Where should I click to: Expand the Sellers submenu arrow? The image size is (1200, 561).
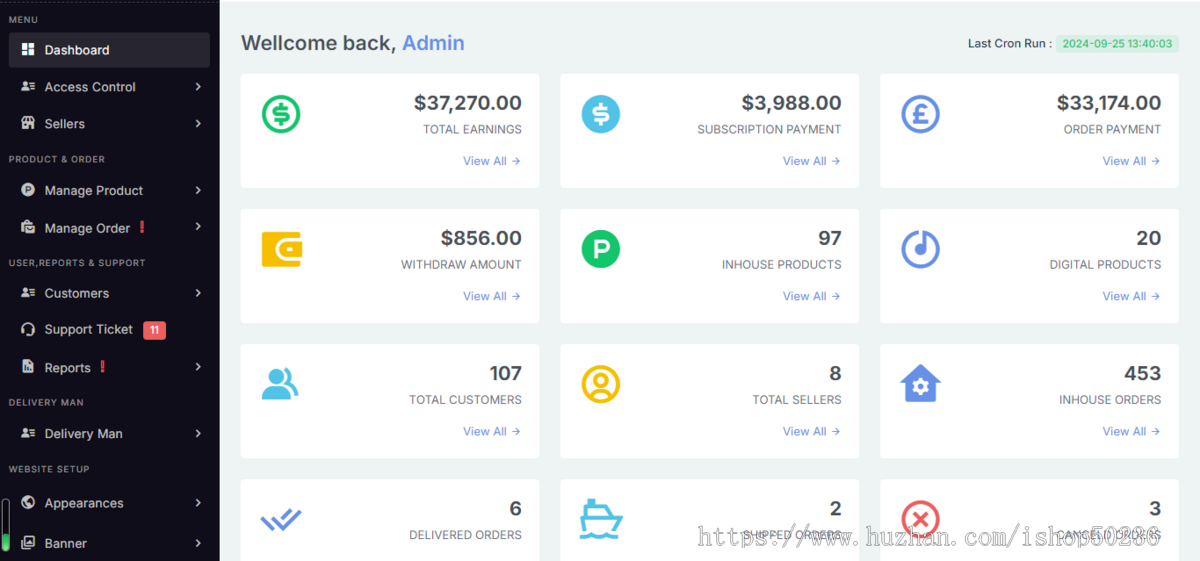click(198, 124)
